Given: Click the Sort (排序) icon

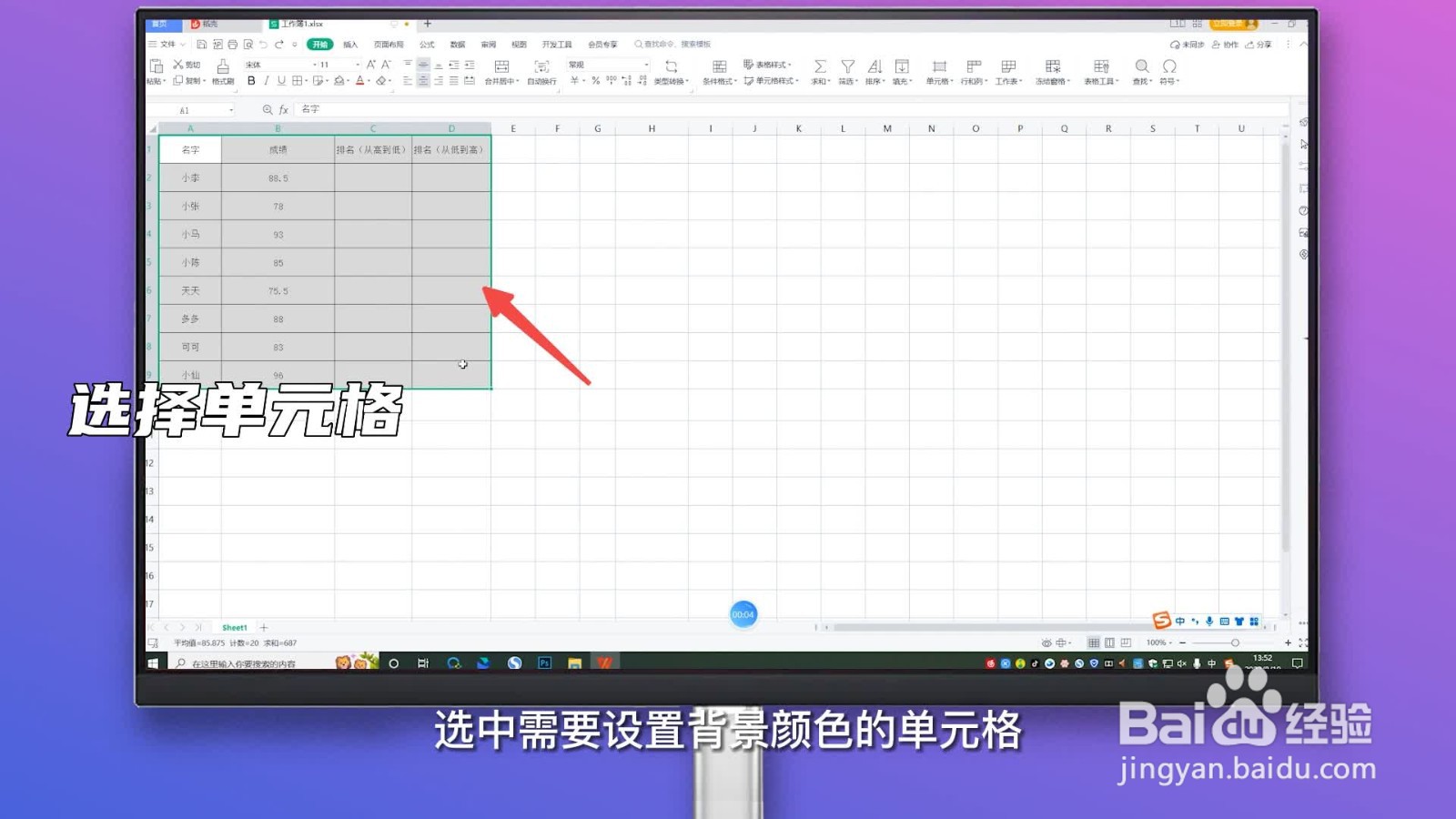Looking at the screenshot, I should coord(875,66).
